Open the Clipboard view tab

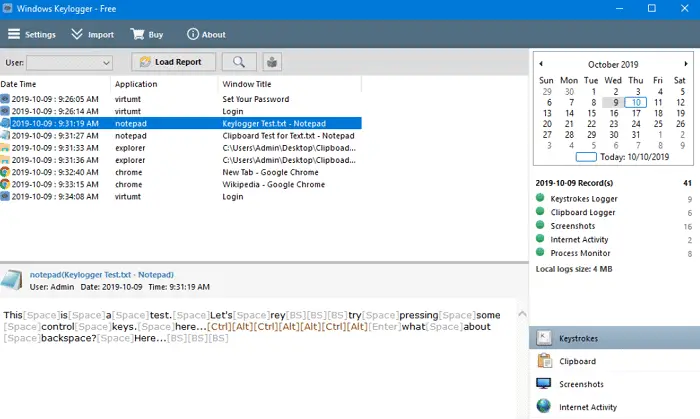pos(614,361)
